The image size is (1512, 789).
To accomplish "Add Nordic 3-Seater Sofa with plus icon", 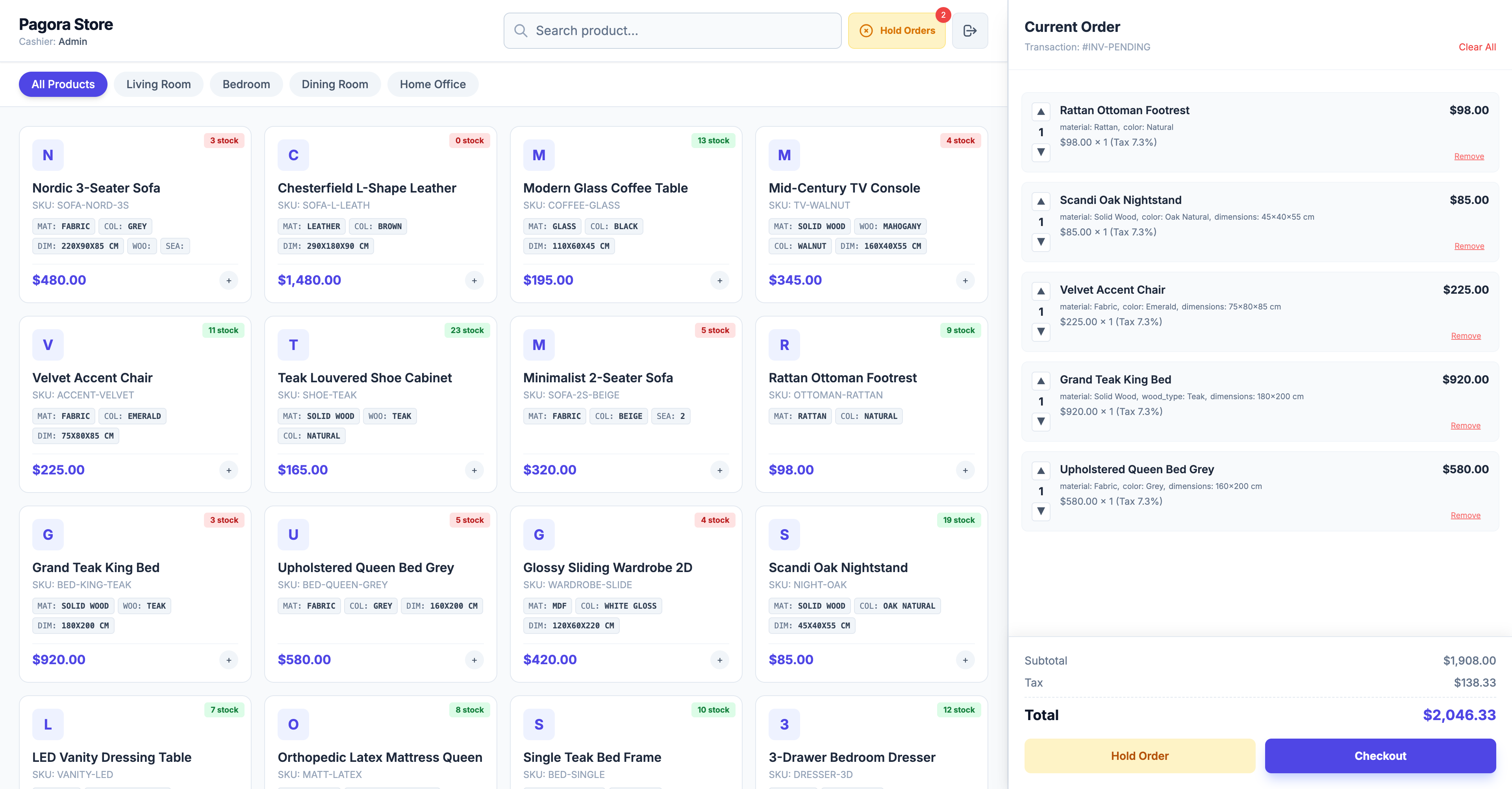I will [229, 281].
